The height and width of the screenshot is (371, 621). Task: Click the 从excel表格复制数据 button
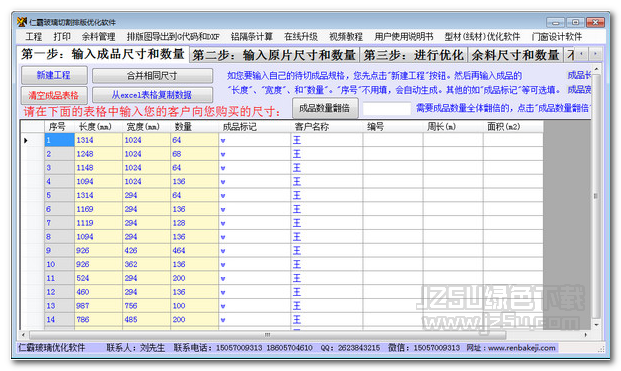tap(152, 95)
